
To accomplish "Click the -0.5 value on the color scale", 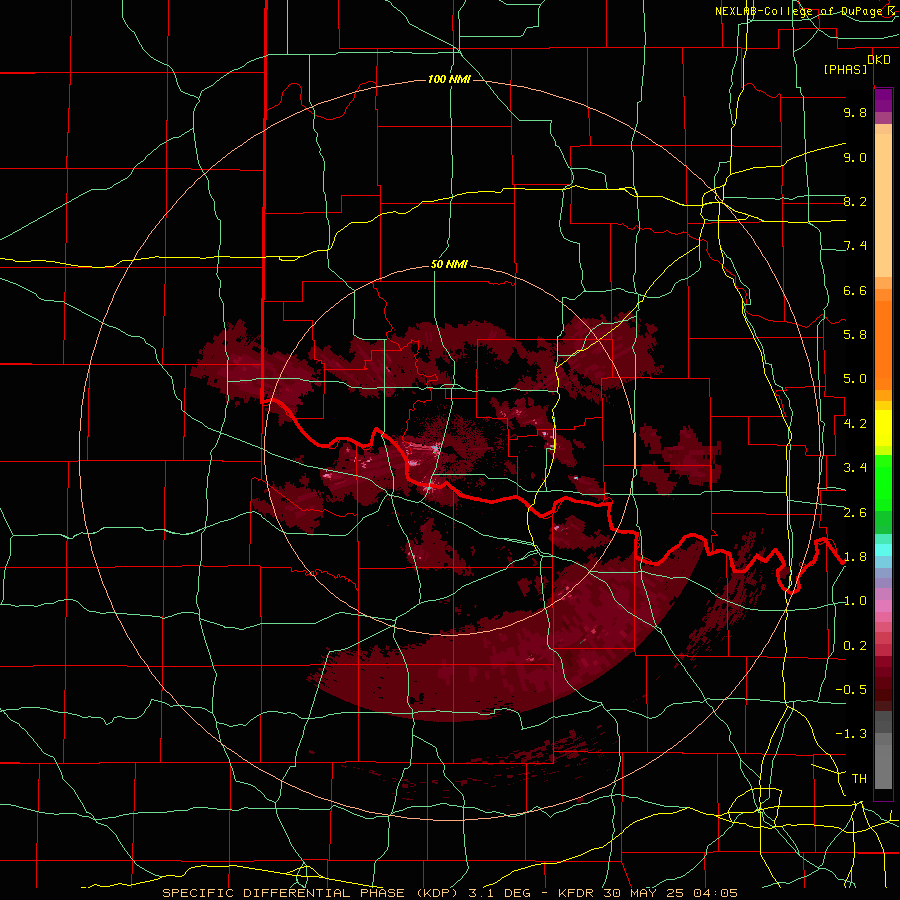I will coord(851,690).
